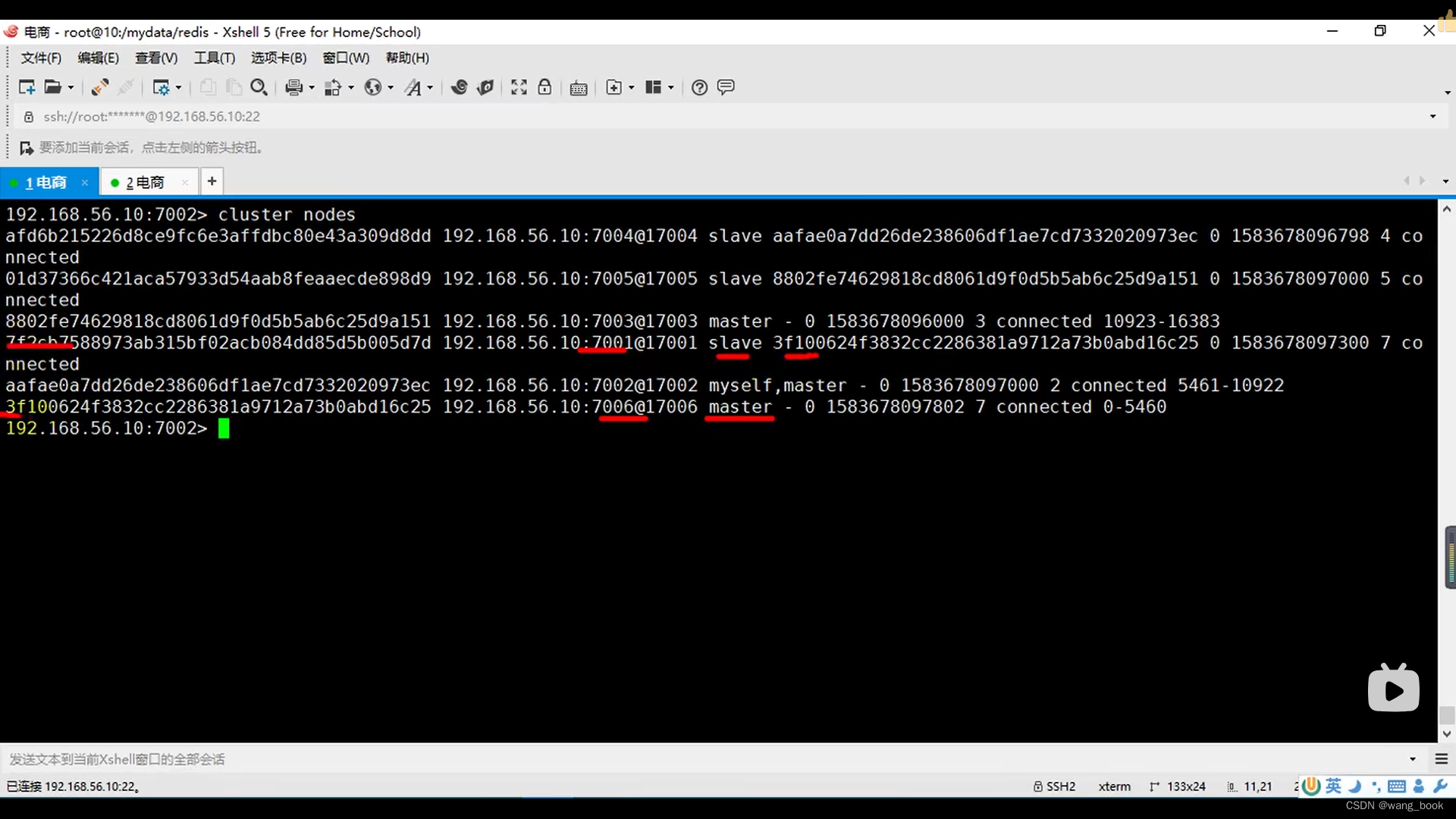Click the SSH2 status bar entry
Screen dimensions: 1456x819
[1054, 786]
